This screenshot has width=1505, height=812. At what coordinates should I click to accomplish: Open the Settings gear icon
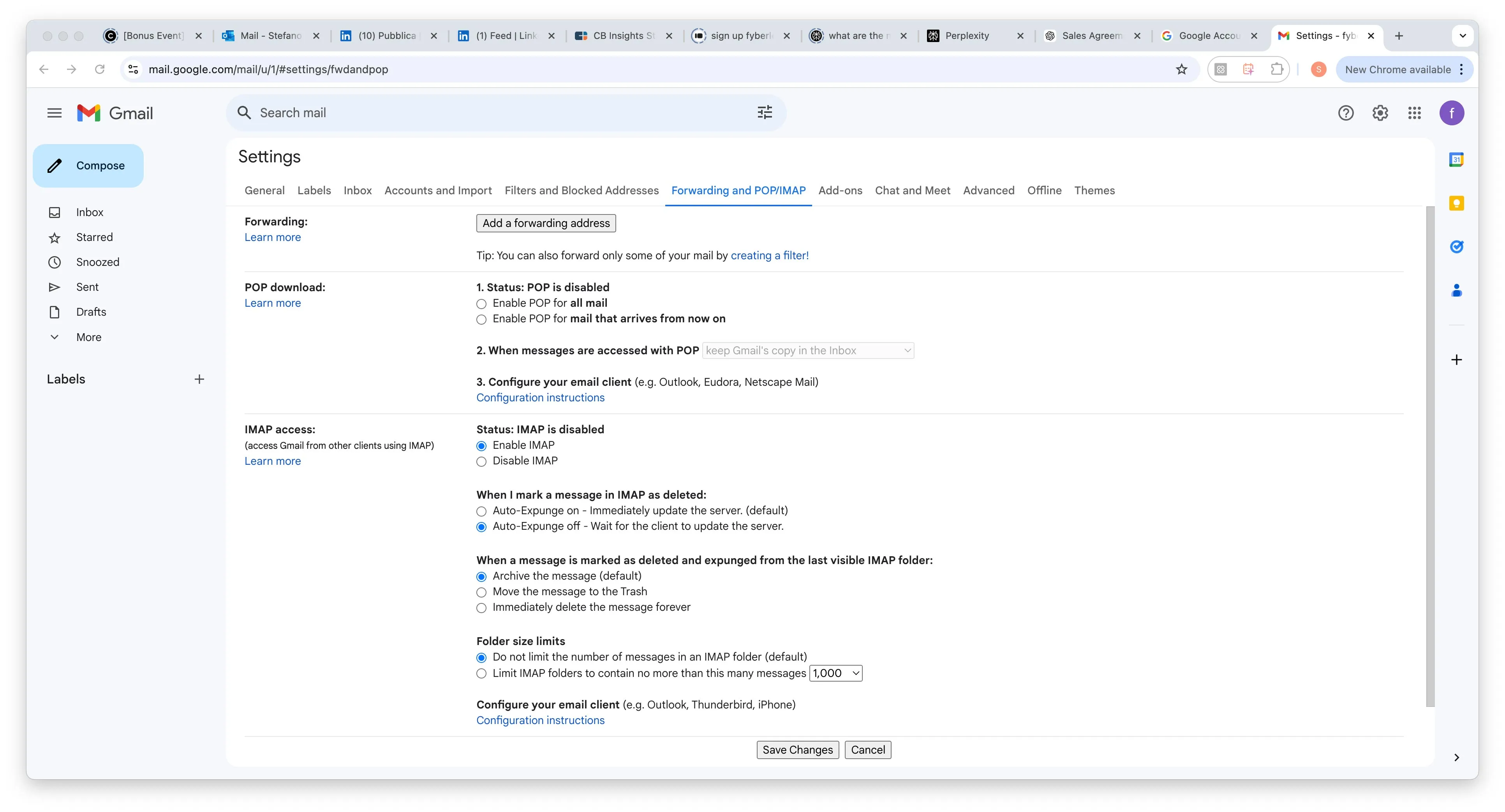click(x=1380, y=112)
